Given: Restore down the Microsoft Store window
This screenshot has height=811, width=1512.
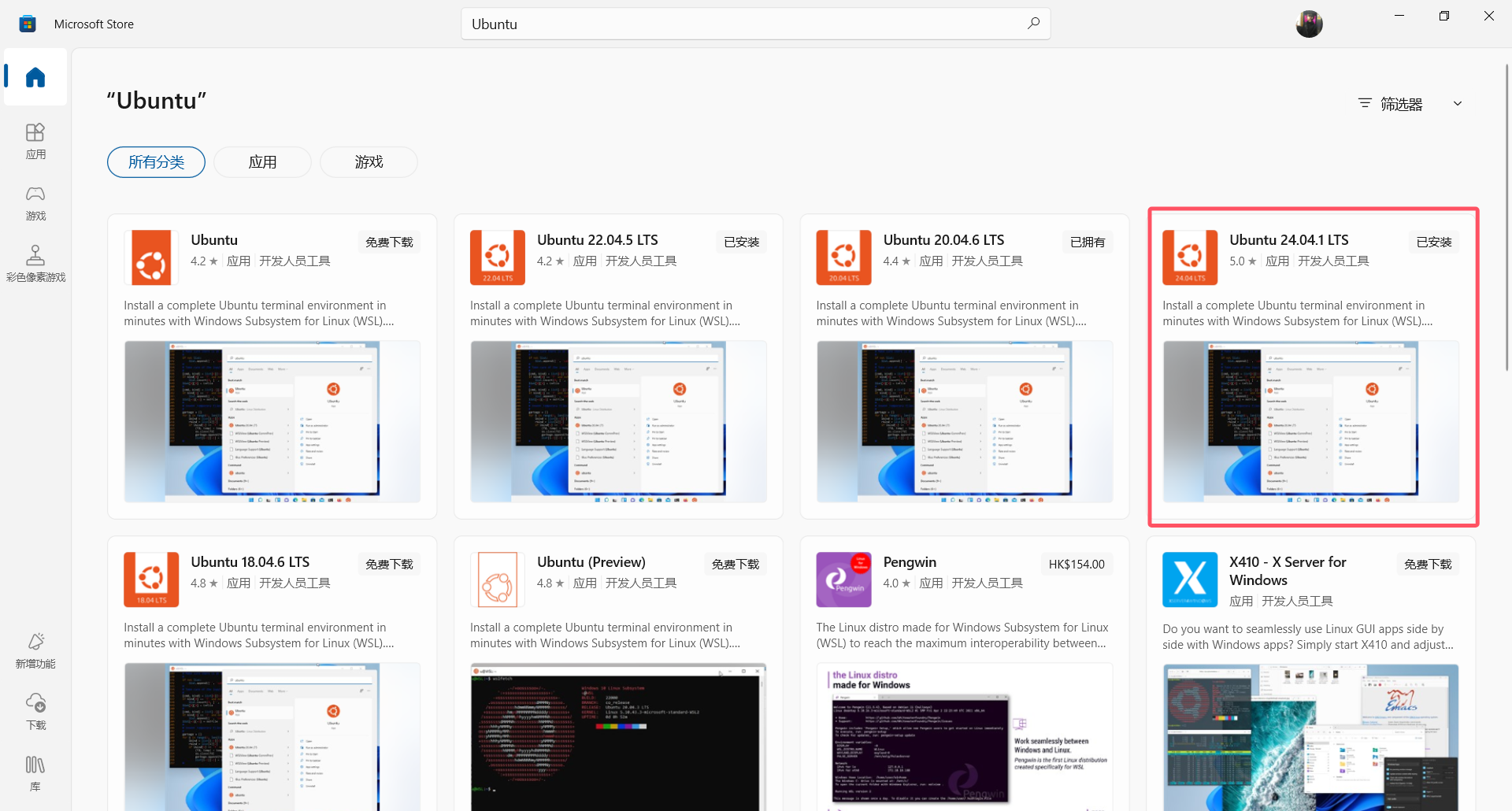Looking at the screenshot, I should coord(1444,16).
